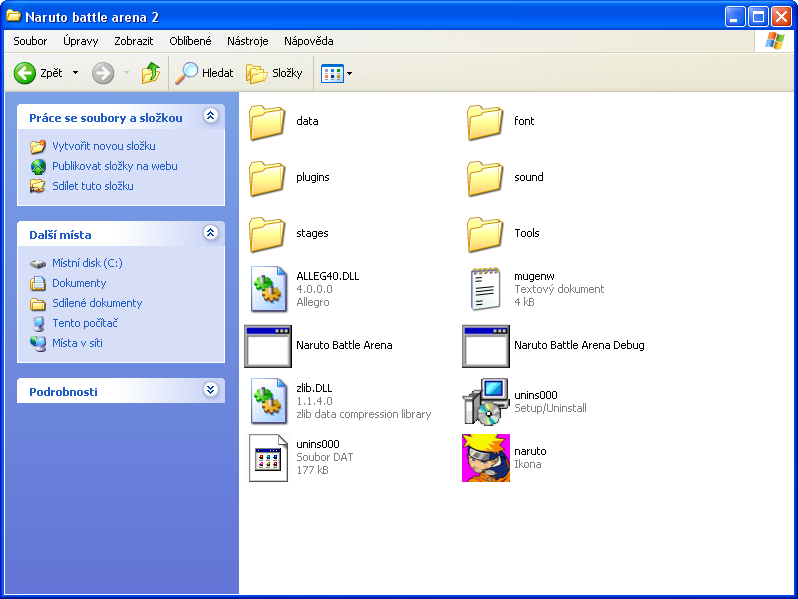Toggle the Složky folders pane button
Image resolution: width=798 pixels, height=599 pixels.
click(x=274, y=73)
